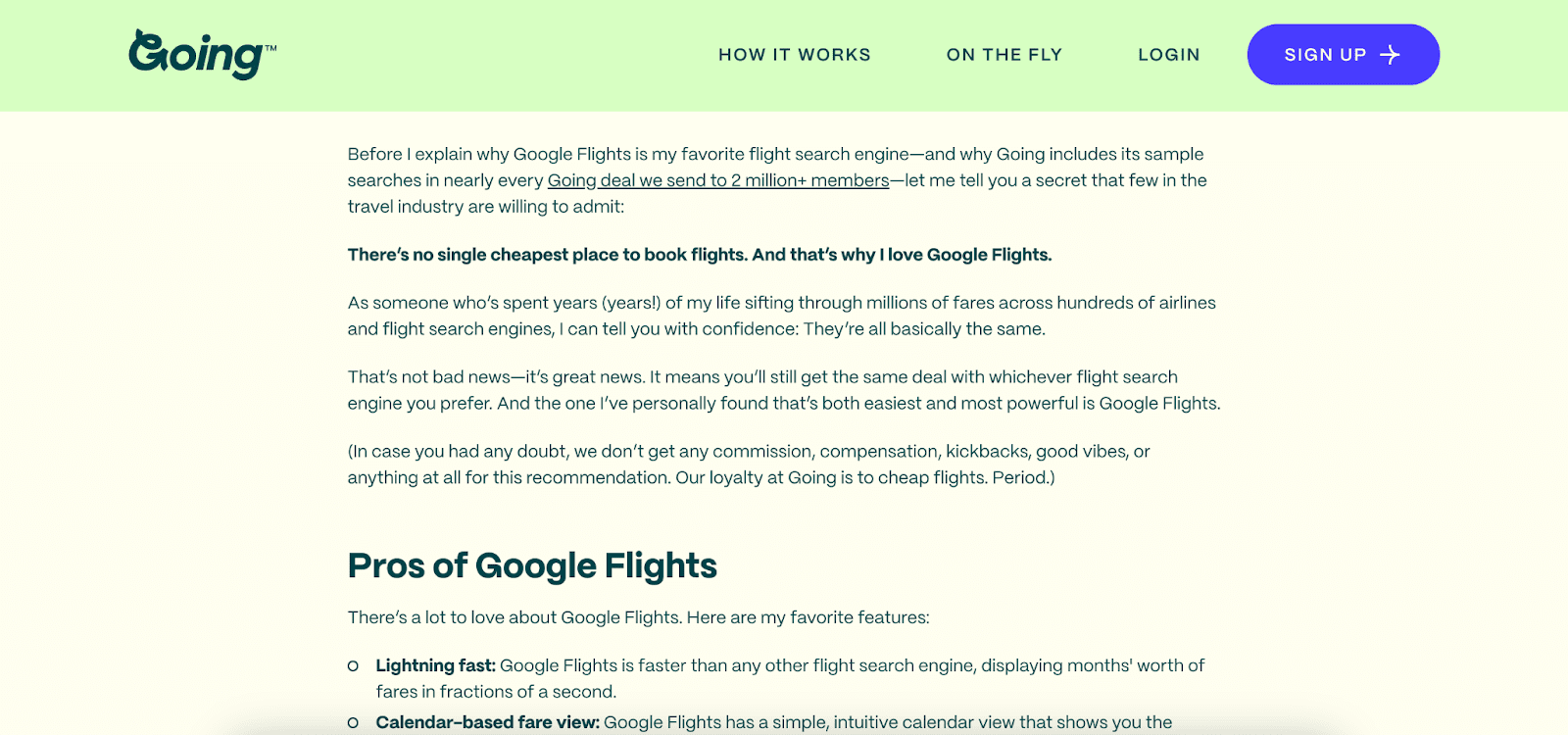Click the bullet circle beside Calendar-based fare view
This screenshot has height=735, width=1568.
pyautogui.click(x=353, y=723)
